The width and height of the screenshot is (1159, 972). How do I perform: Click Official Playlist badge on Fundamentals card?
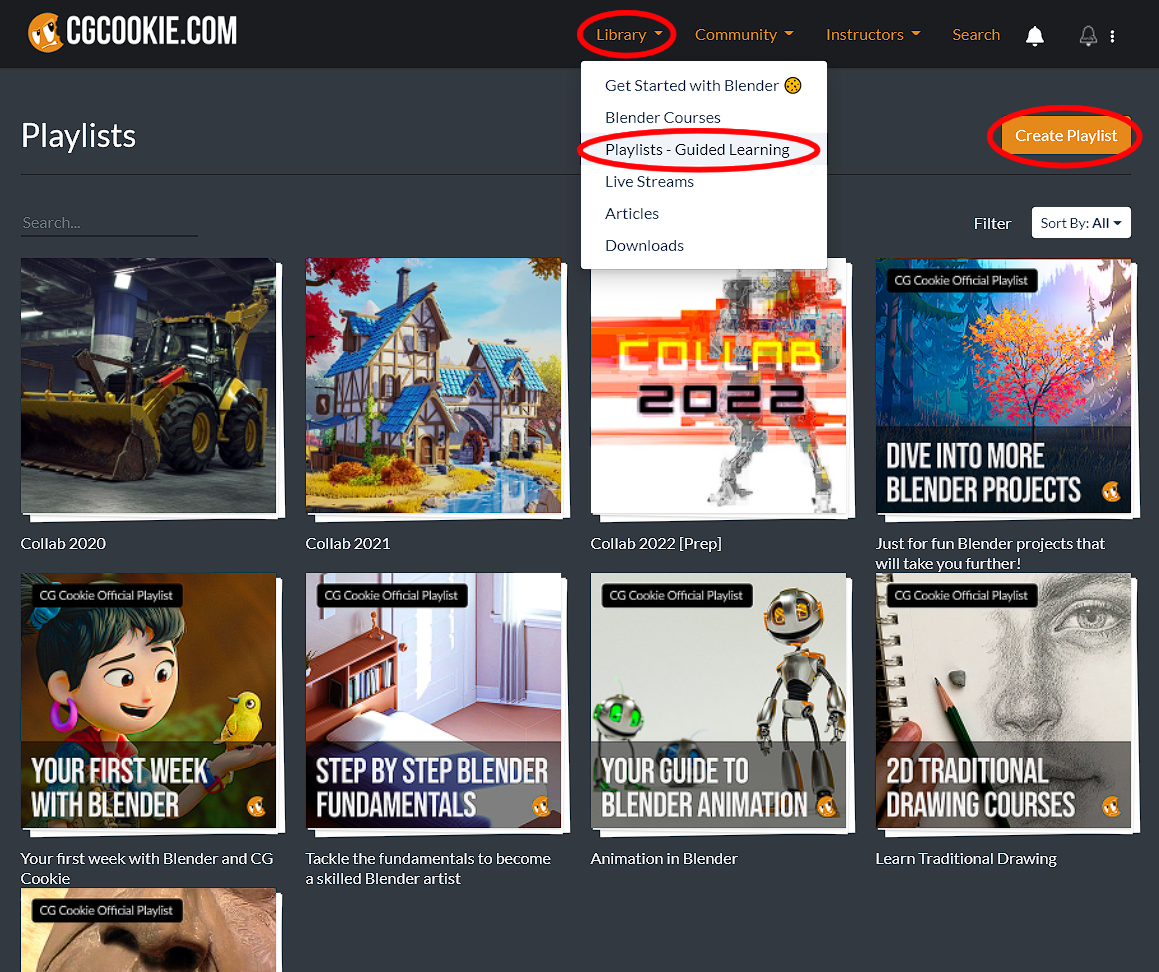pyautogui.click(x=391, y=595)
